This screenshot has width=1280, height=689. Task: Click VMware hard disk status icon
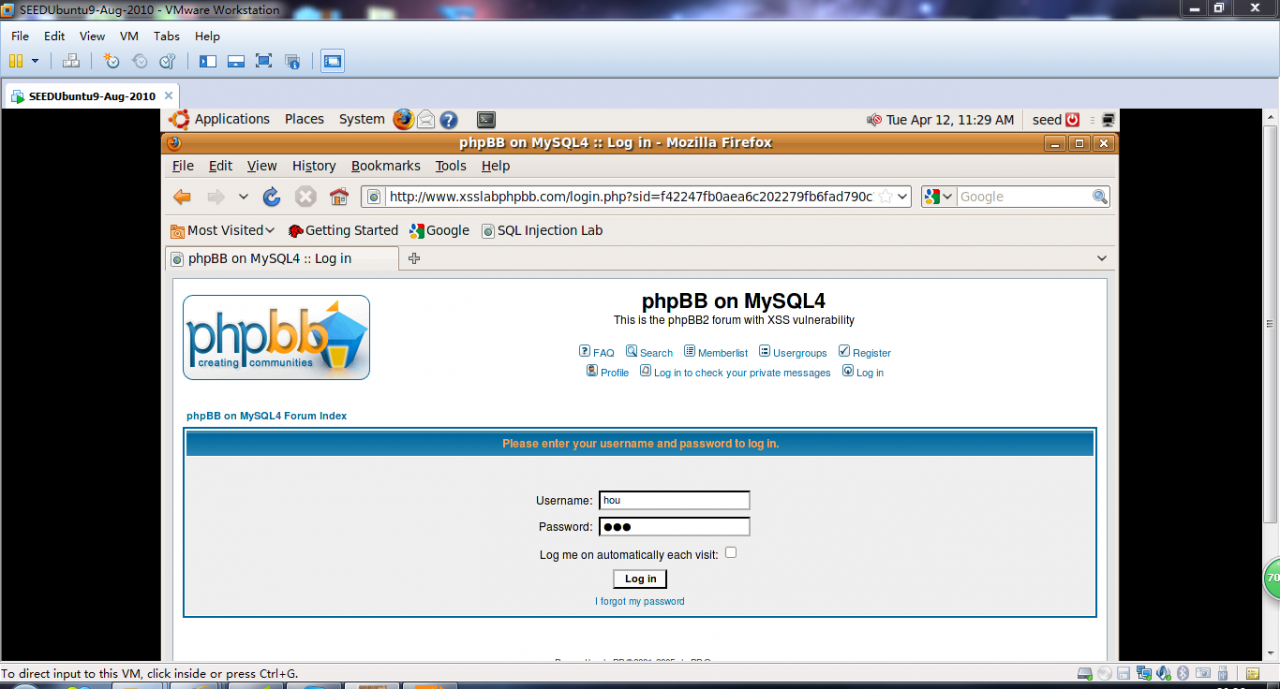click(x=1085, y=673)
